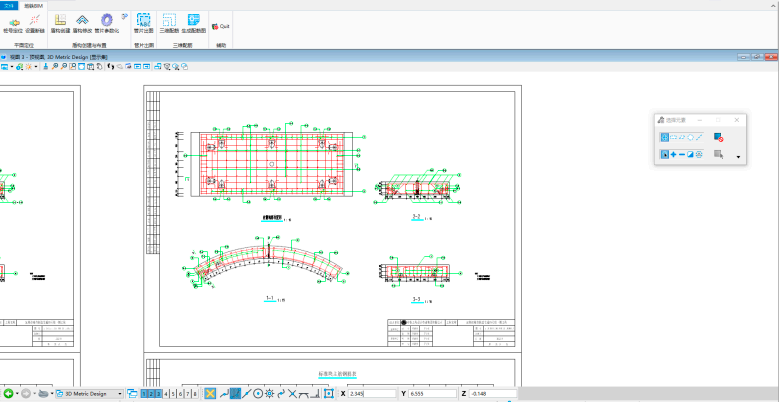Toggle view number 8 in view group
This screenshot has height=402, width=779.
click(195, 394)
